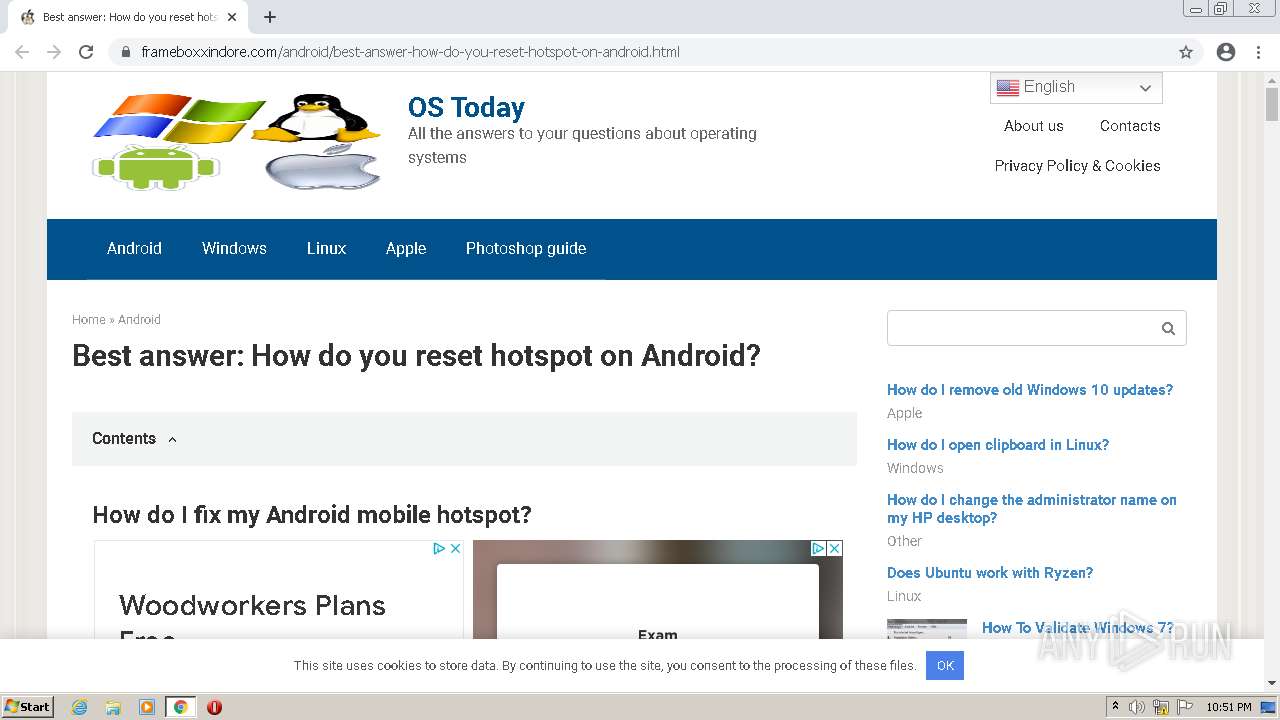Open AdChoices info on Exam ad

818,548
